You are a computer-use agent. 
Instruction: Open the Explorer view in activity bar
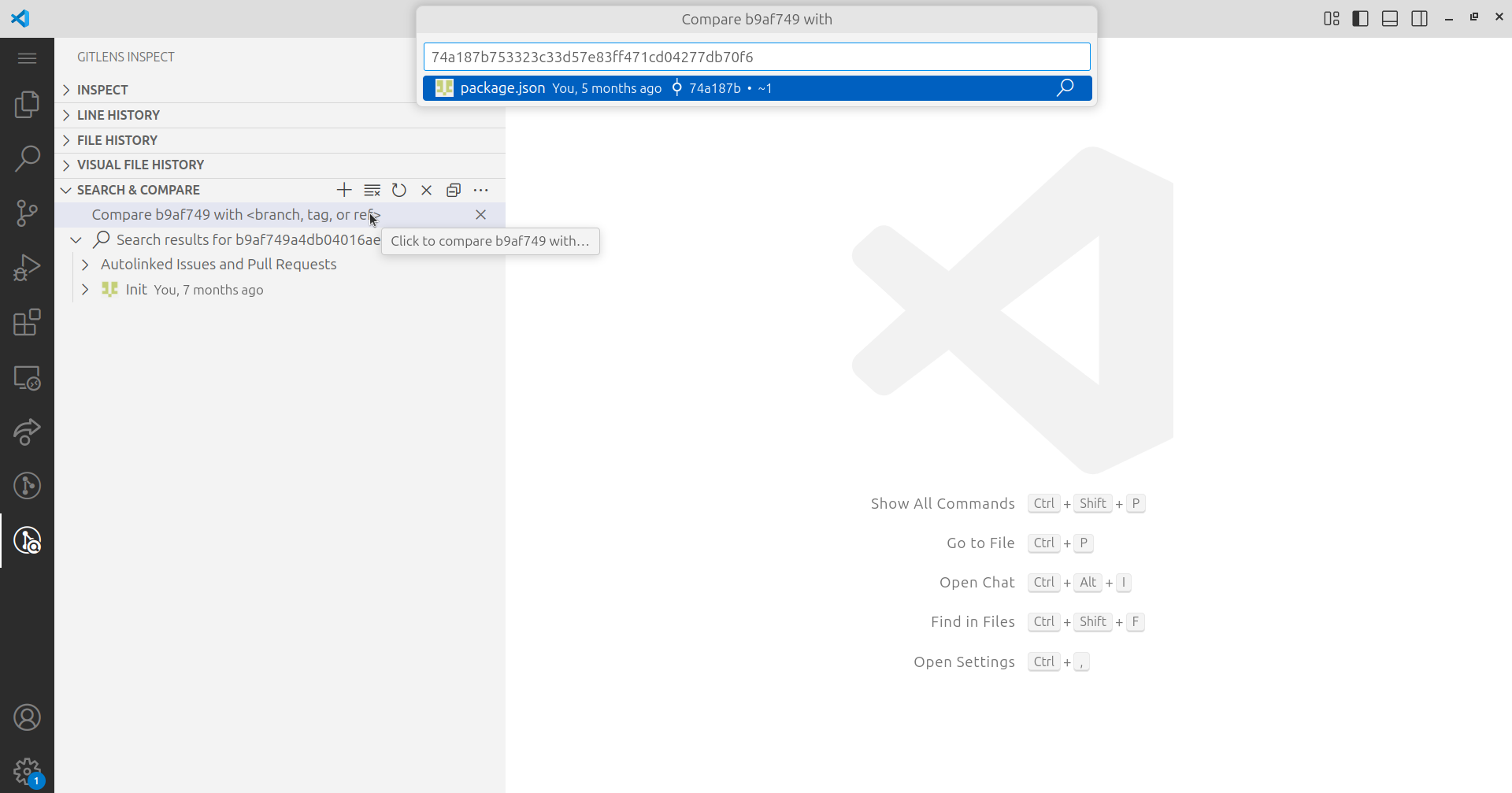pos(27,104)
